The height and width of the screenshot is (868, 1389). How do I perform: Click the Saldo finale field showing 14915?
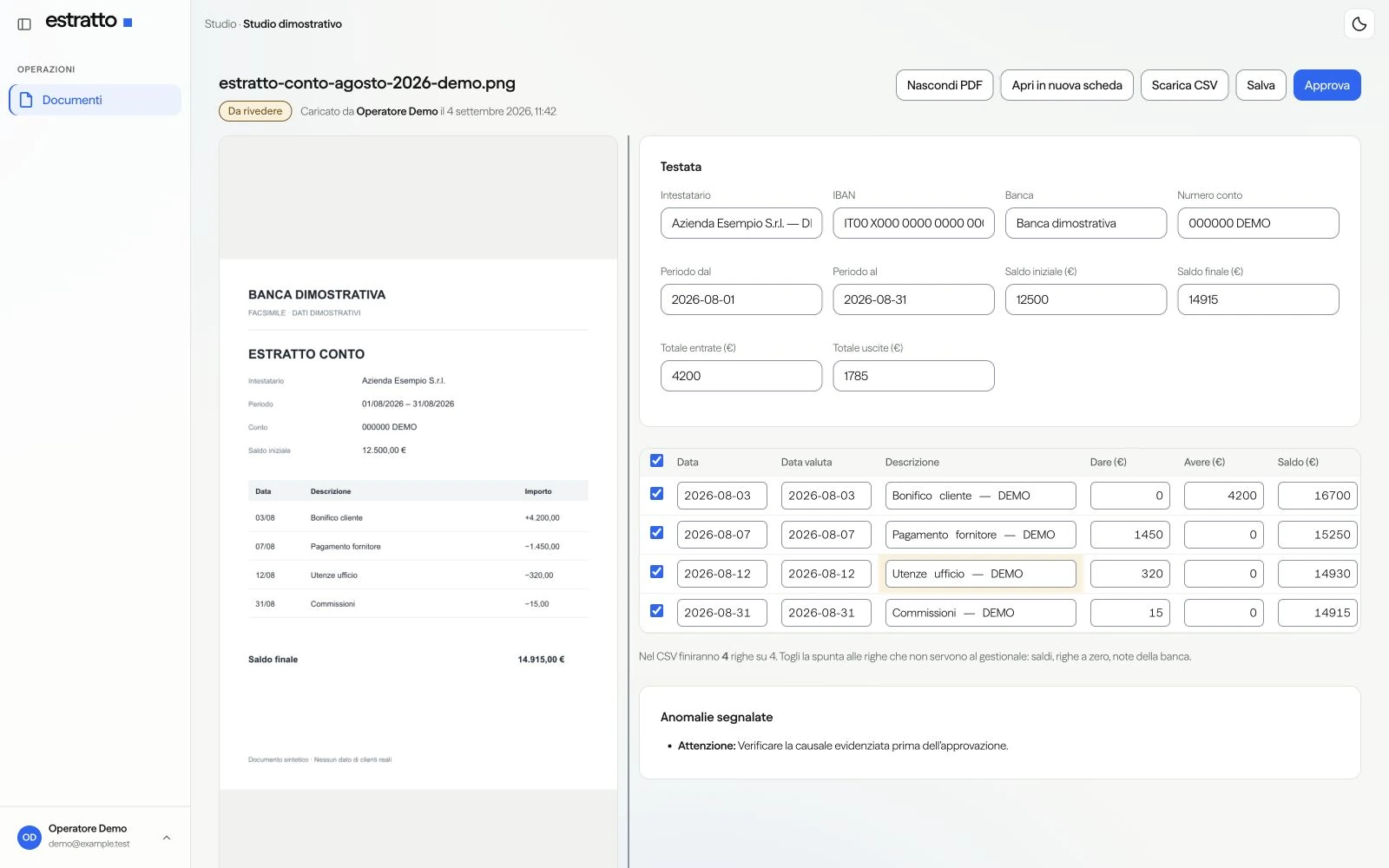1258,299
